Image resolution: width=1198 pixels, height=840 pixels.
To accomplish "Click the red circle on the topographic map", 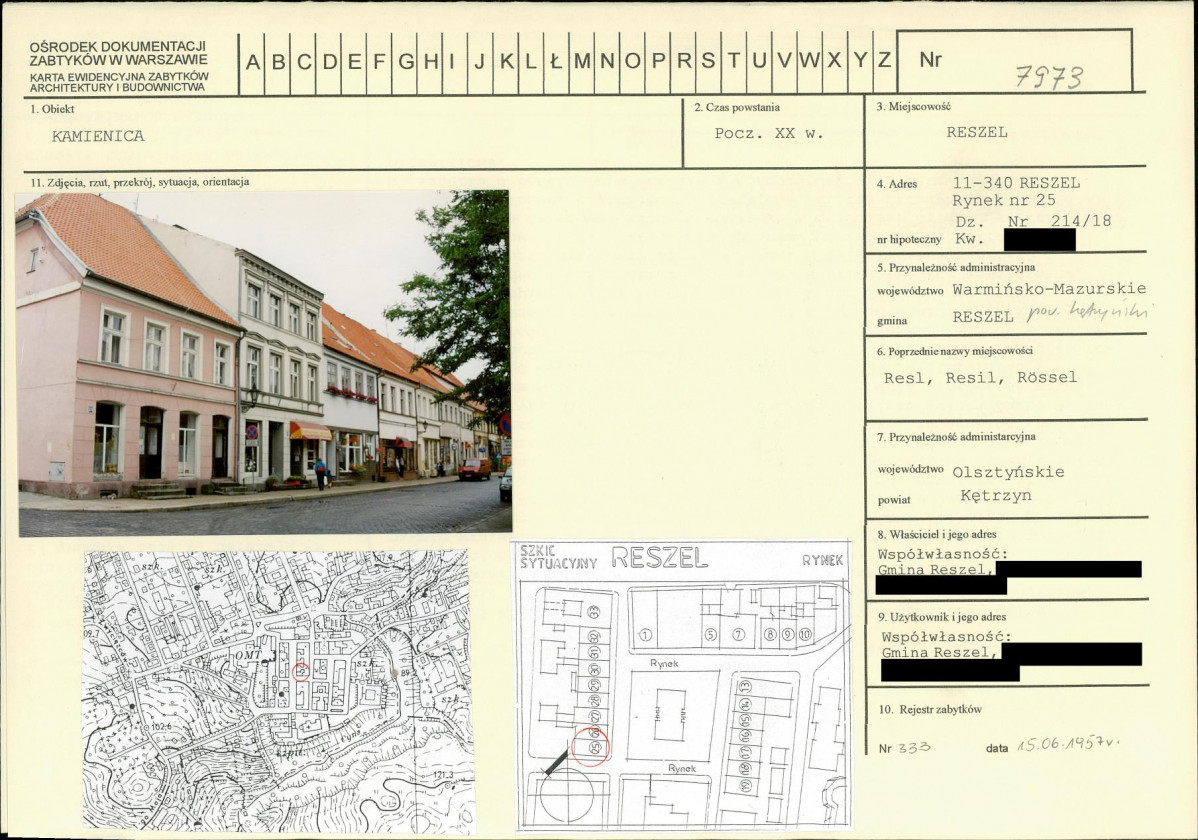I will coord(301,672).
